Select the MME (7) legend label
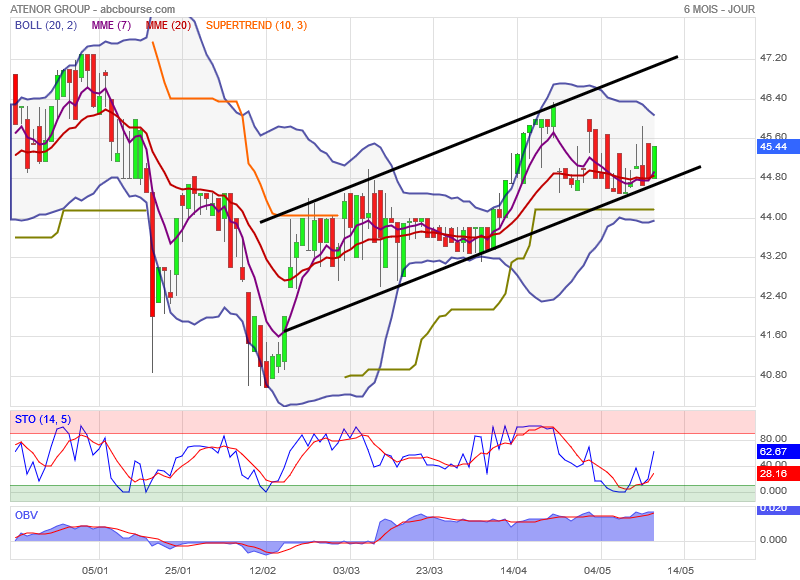The width and height of the screenshot is (800, 580). (112, 25)
